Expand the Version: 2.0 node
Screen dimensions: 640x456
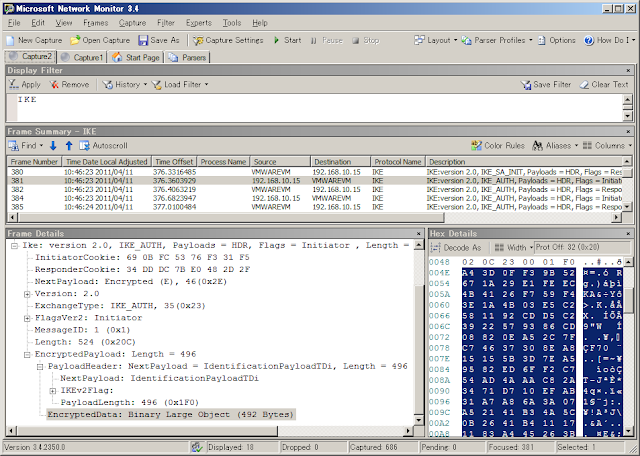point(27,294)
